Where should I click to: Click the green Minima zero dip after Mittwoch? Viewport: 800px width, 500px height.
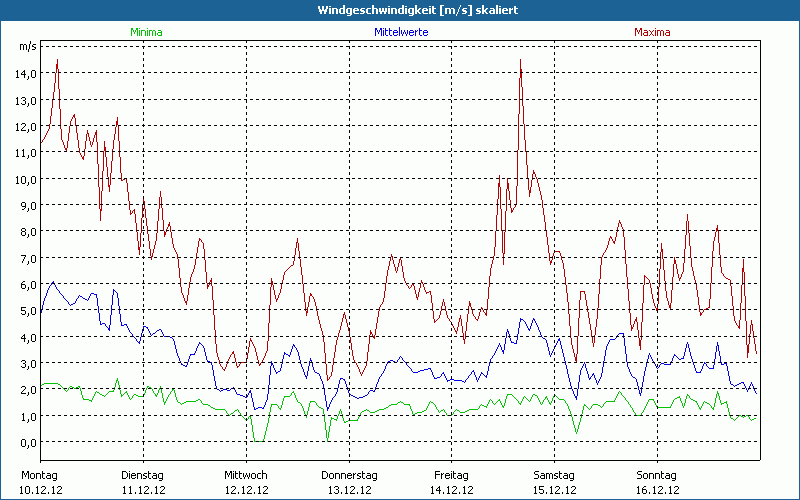click(x=259, y=441)
